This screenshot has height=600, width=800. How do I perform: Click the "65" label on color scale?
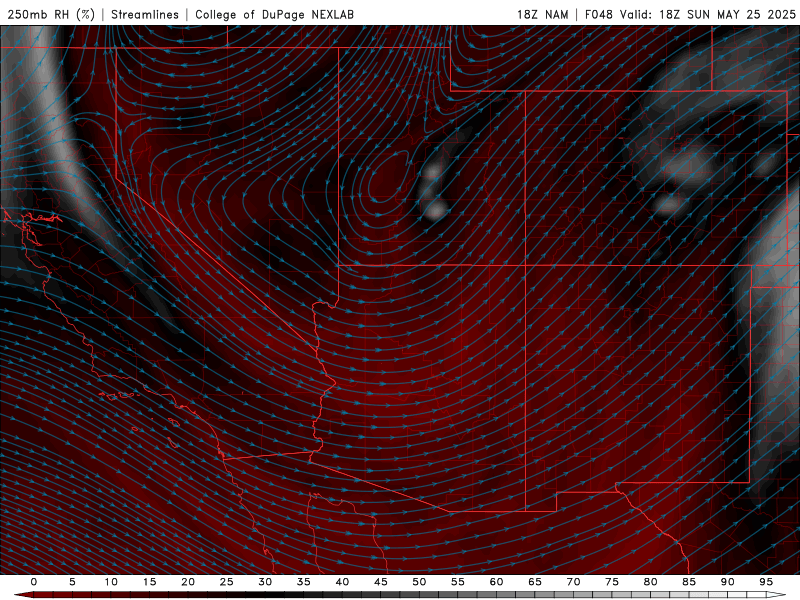[x=535, y=582]
